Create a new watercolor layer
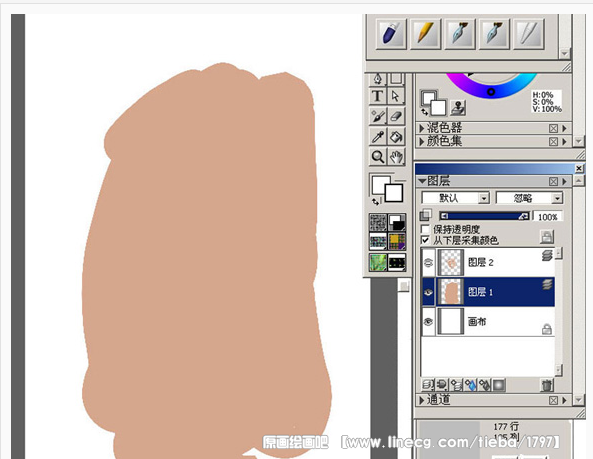 470,385
